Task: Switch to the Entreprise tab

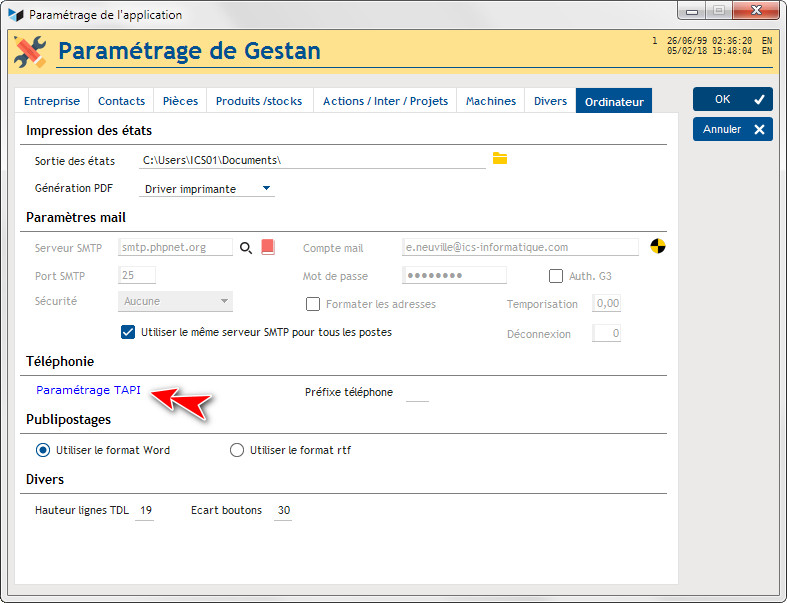Action: 52,101
